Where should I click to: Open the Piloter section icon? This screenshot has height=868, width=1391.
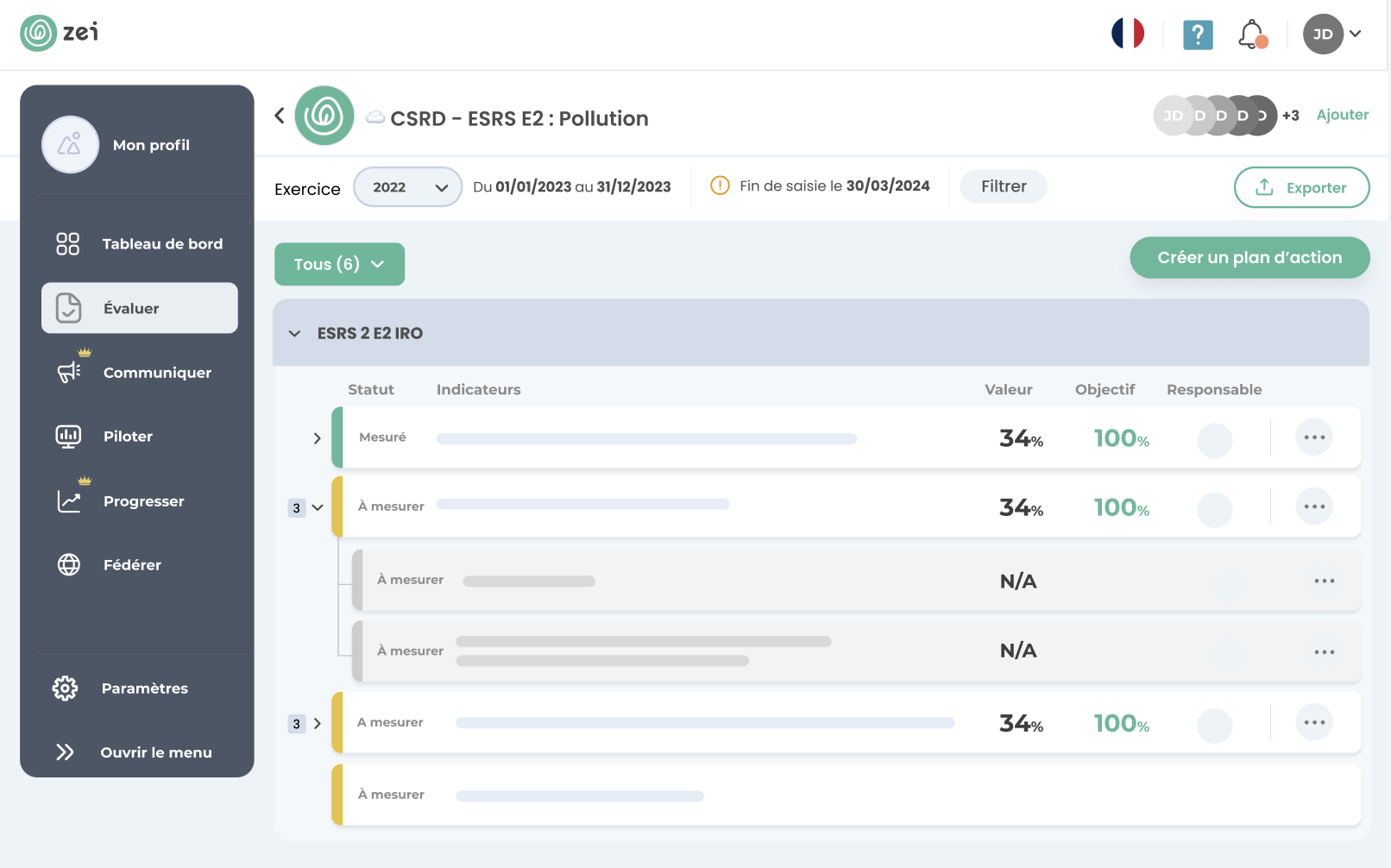pyautogui.click(x=67, y=436)
